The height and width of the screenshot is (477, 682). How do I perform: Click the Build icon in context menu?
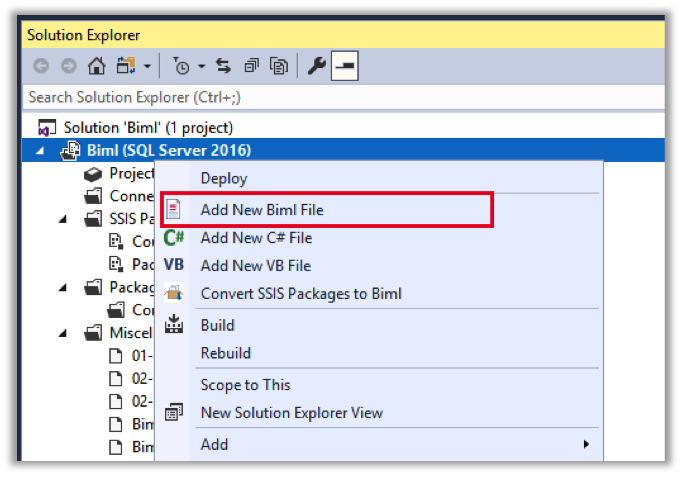174,324
